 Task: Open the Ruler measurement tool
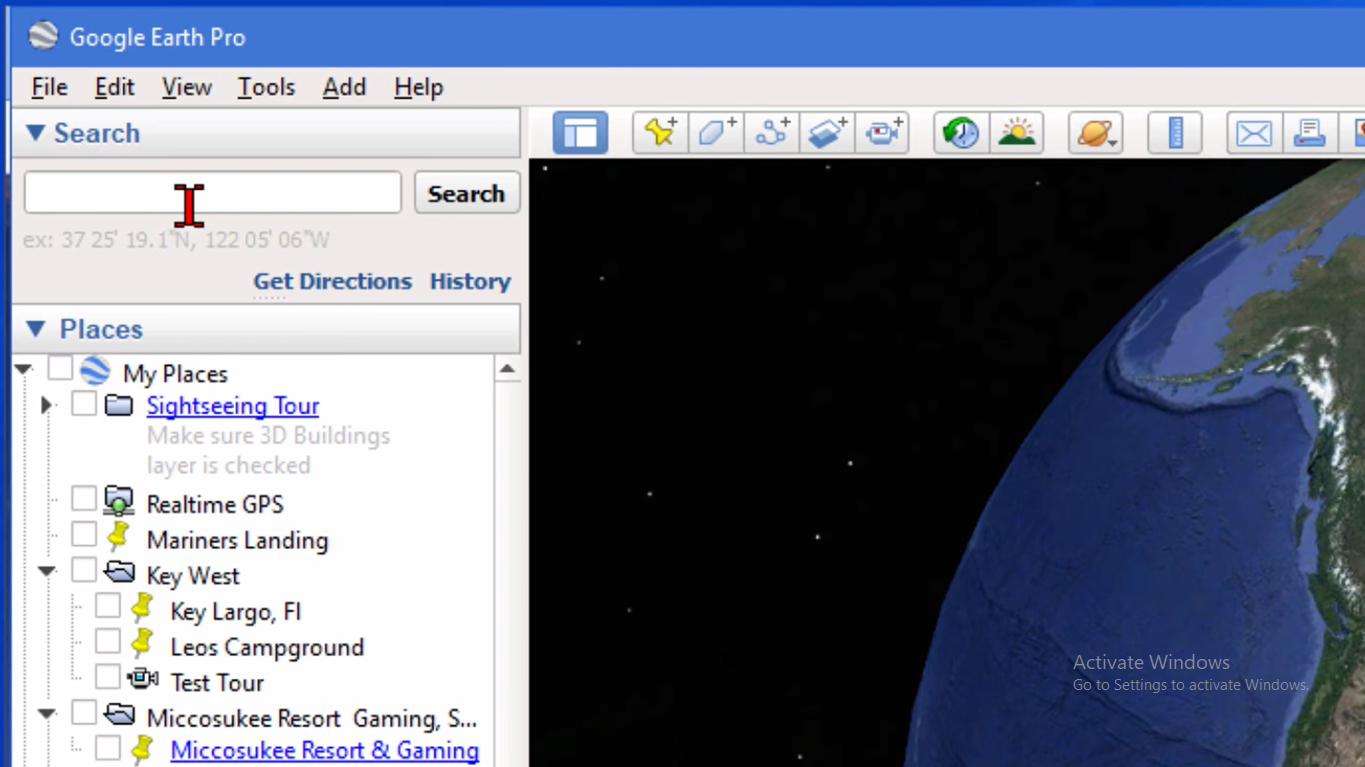click(1174, 131)
